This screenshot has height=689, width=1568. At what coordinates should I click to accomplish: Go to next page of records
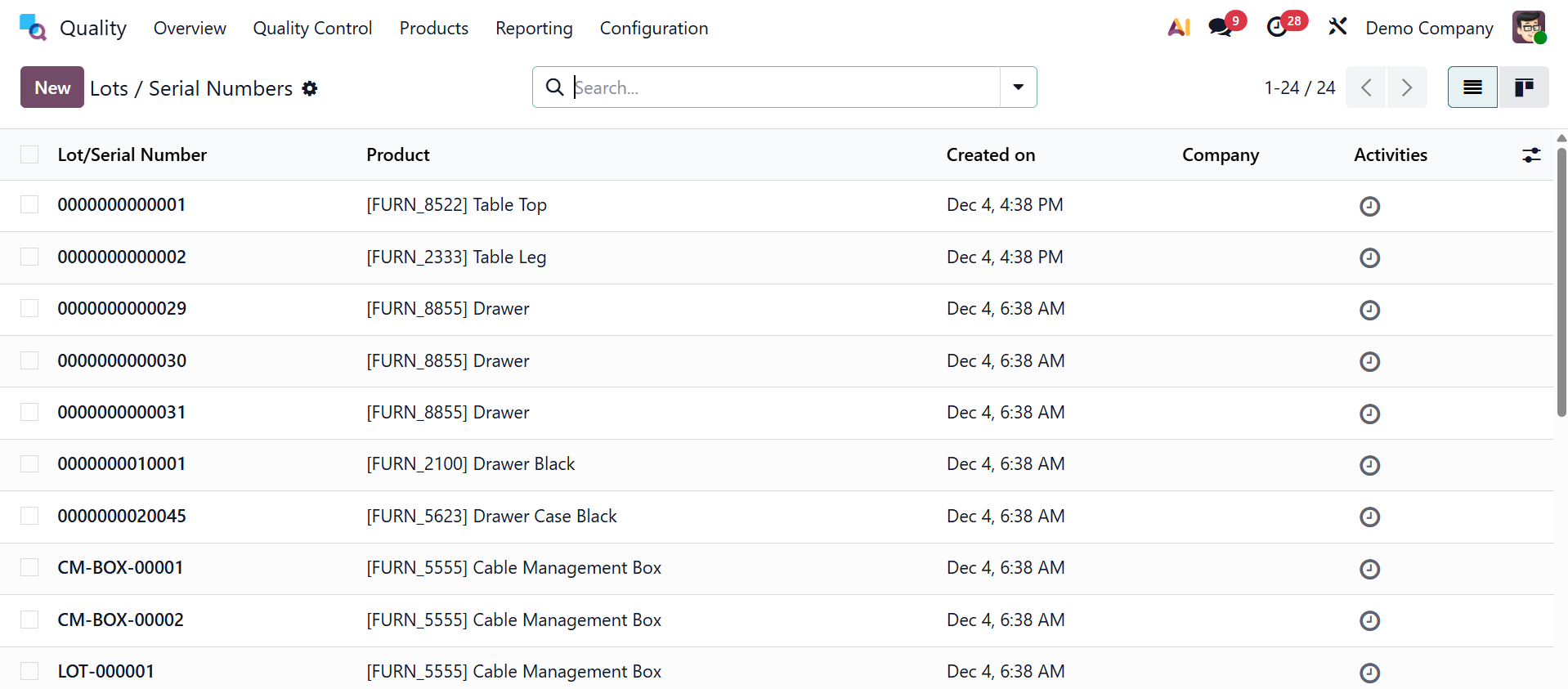click(1406, 87)
